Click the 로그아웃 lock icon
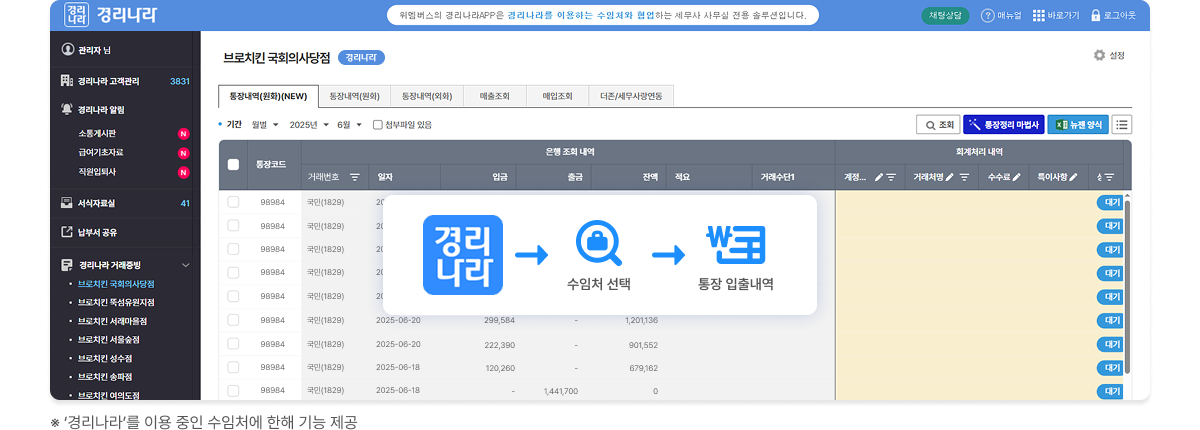Viewport: 1200px width, 430px height. click(1096, 15)
